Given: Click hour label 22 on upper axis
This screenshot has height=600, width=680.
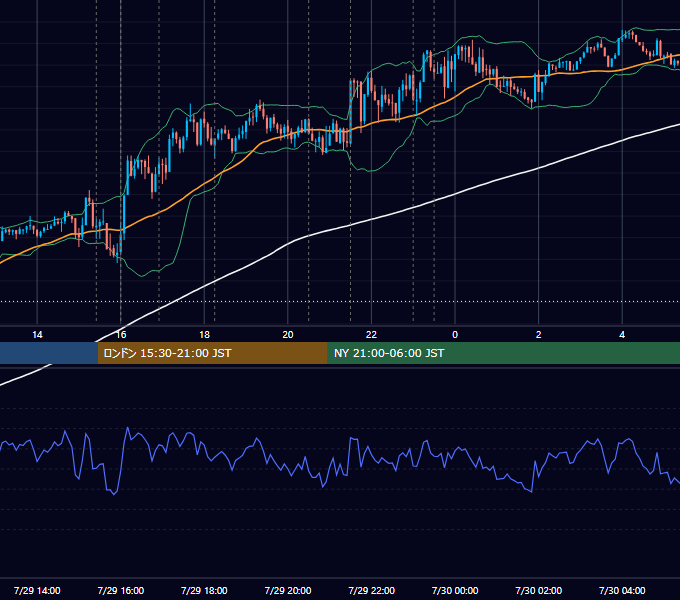Looking at the screenshot, I should pos(371,334).
